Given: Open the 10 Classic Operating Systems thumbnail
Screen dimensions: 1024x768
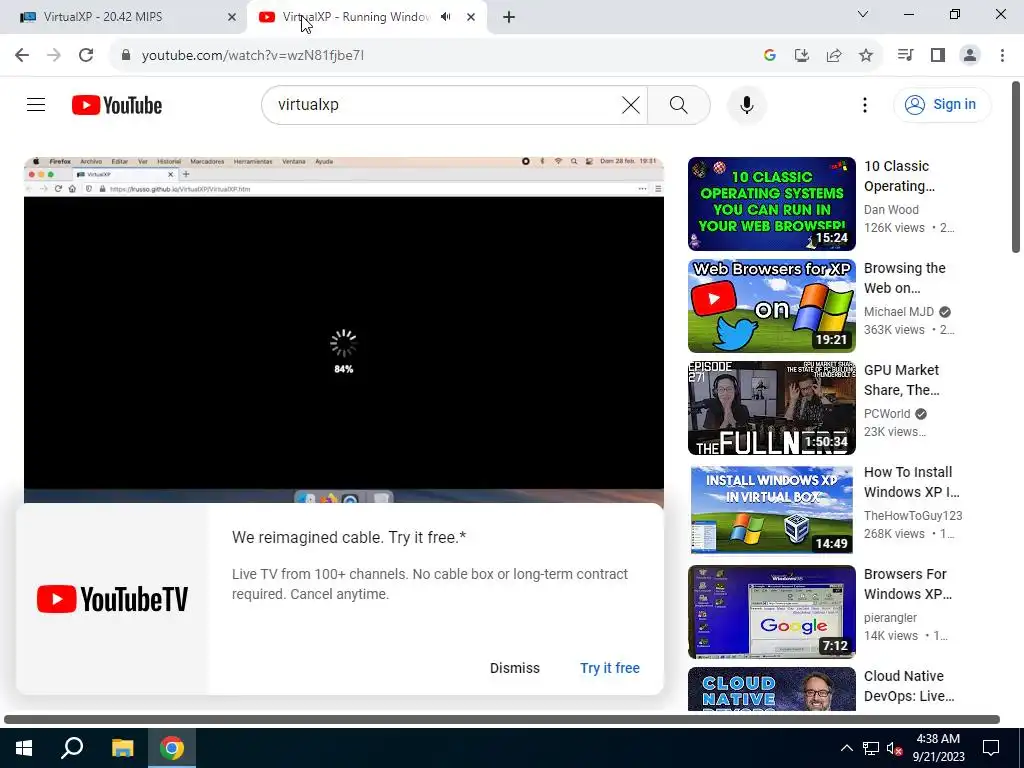Looking at the screenshot, I should tap(771, 204).
